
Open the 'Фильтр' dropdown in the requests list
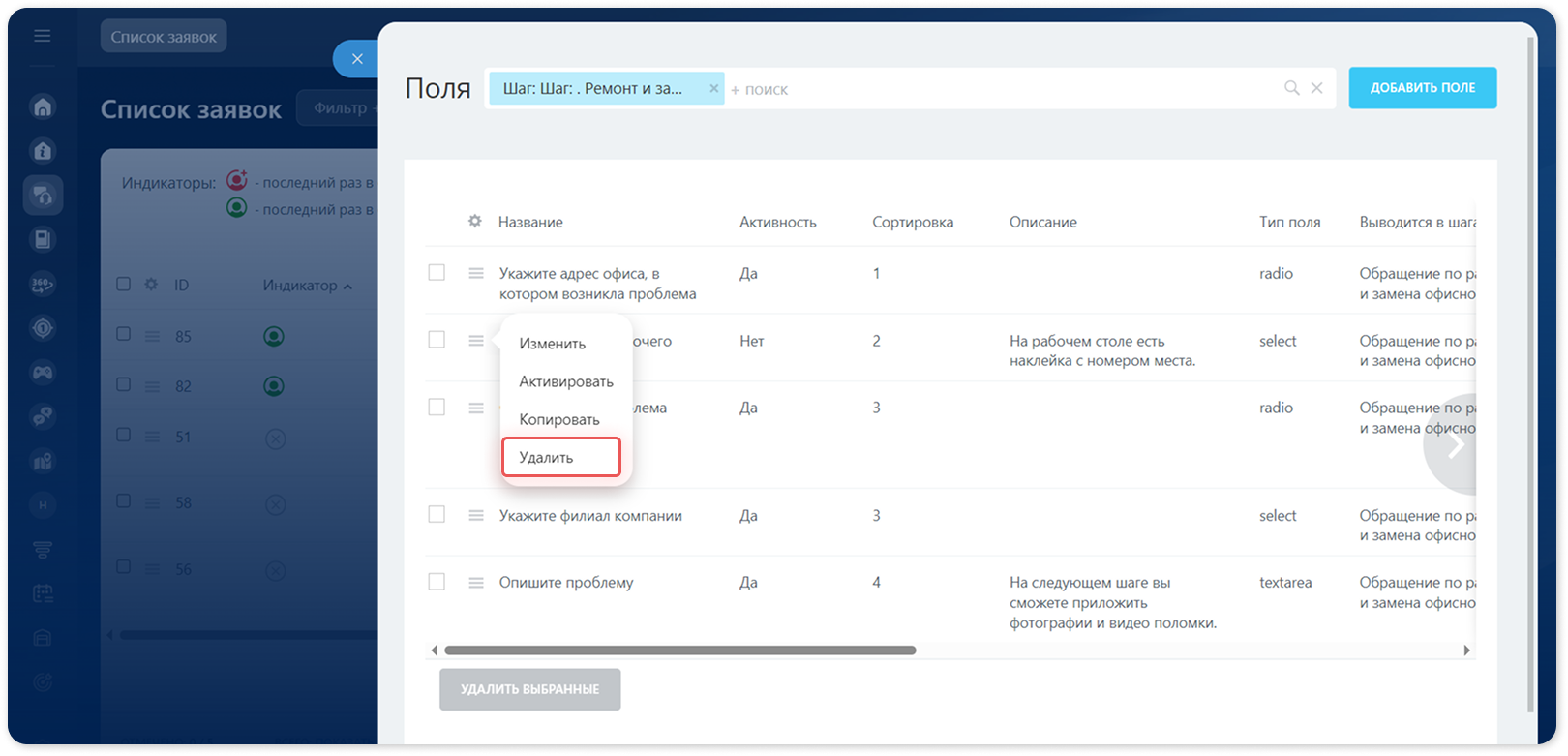(341, 107)
